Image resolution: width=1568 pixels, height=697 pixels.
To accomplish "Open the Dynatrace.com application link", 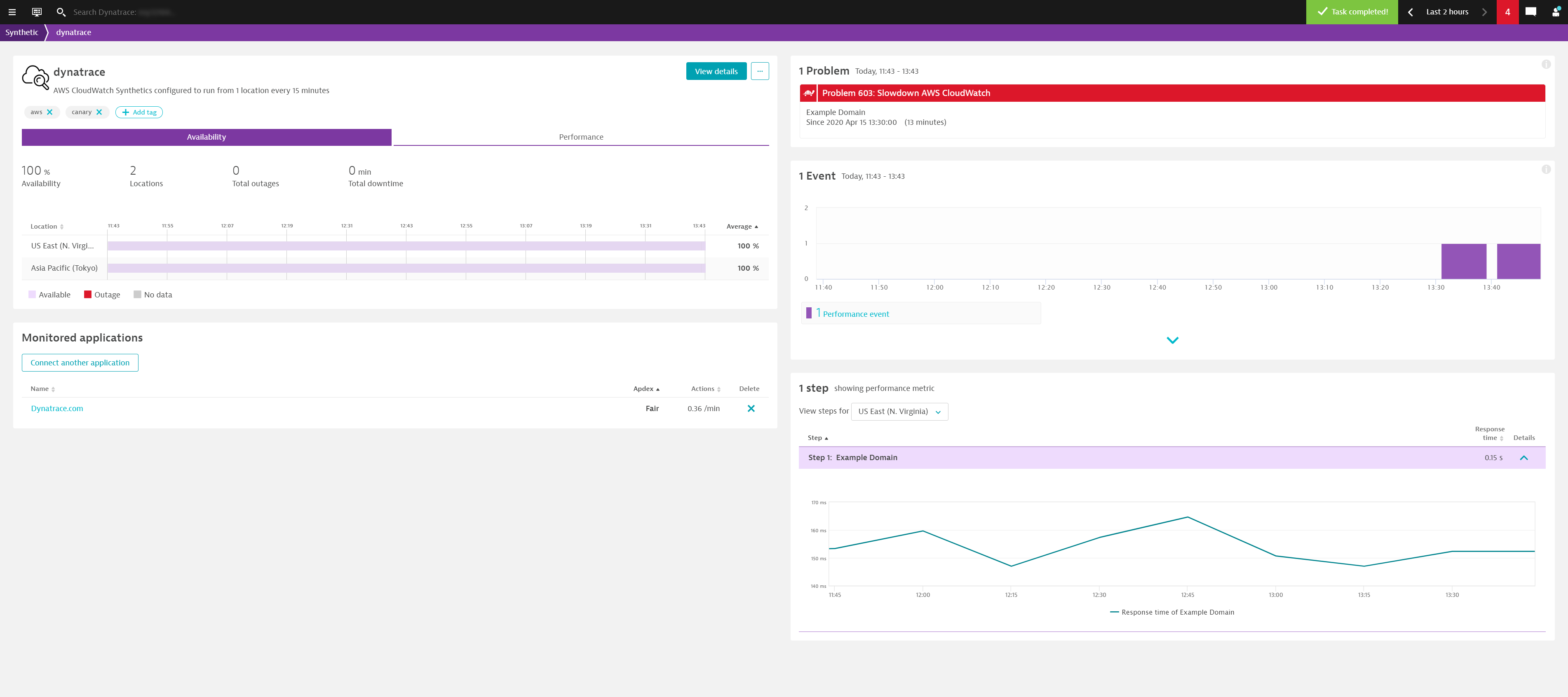I will pos(57,409).
